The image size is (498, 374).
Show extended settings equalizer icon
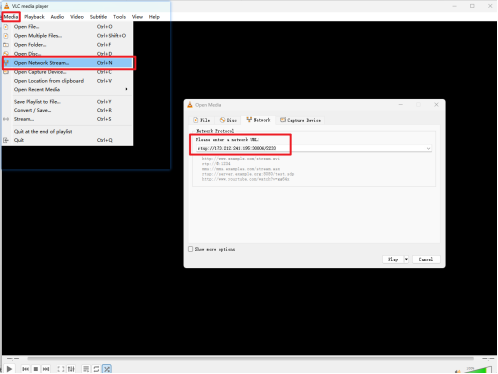(x=71, y=369)
